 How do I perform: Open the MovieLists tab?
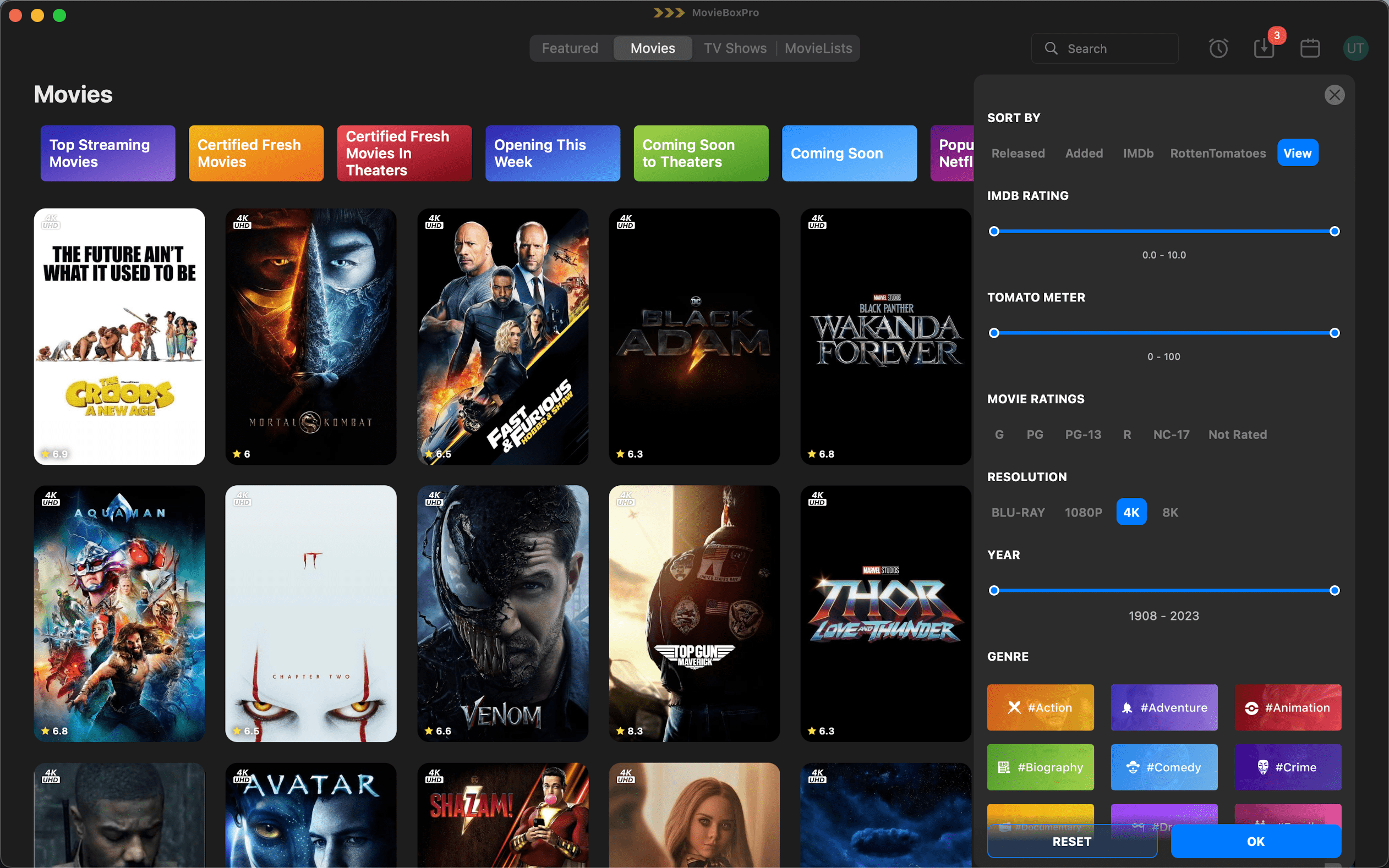(818, 48)
